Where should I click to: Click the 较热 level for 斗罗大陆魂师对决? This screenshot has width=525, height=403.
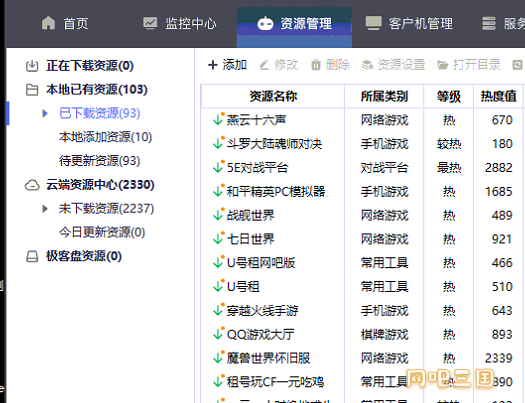[x=449, y=144]
